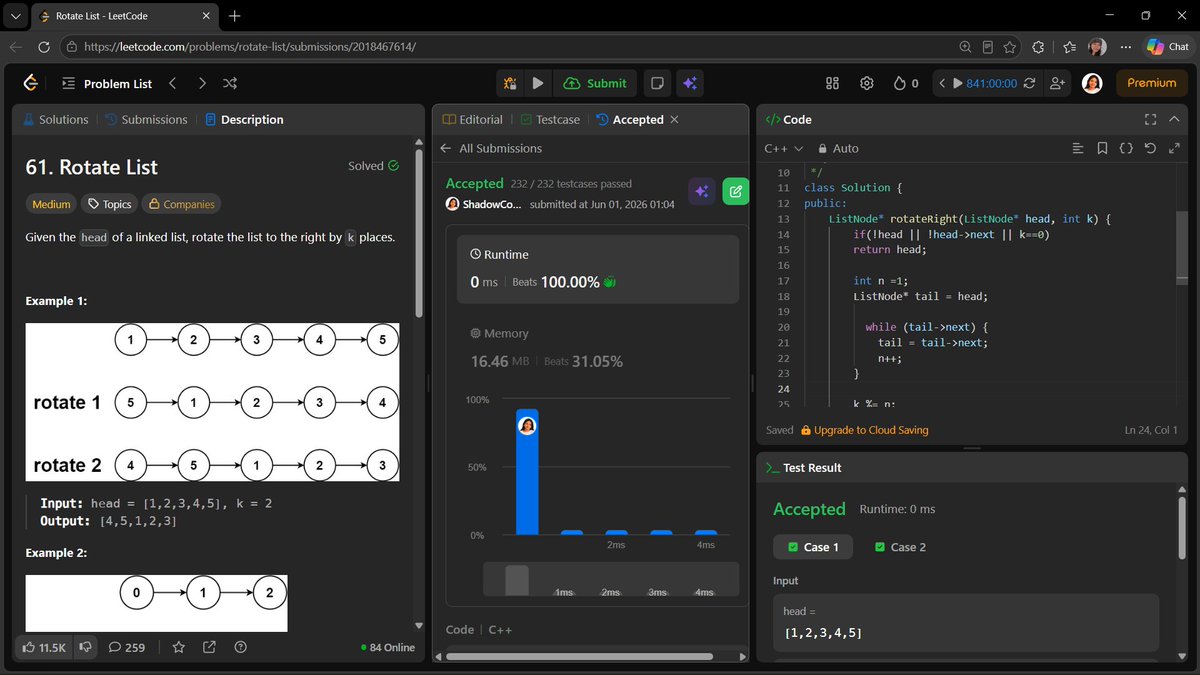Viewport: 1200px width, 675px height.
Task: Open the Problem List panel
Action: 107,83
